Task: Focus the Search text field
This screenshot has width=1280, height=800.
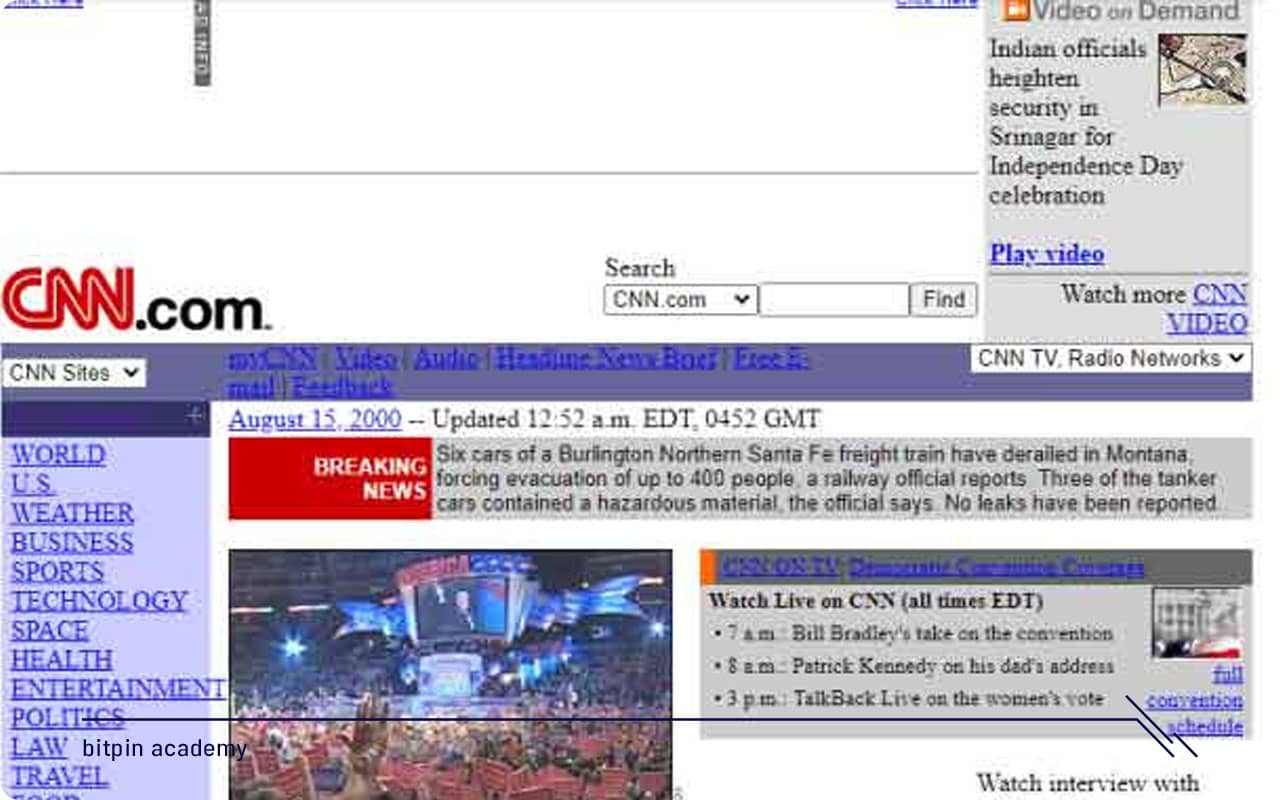Action: 834,300
